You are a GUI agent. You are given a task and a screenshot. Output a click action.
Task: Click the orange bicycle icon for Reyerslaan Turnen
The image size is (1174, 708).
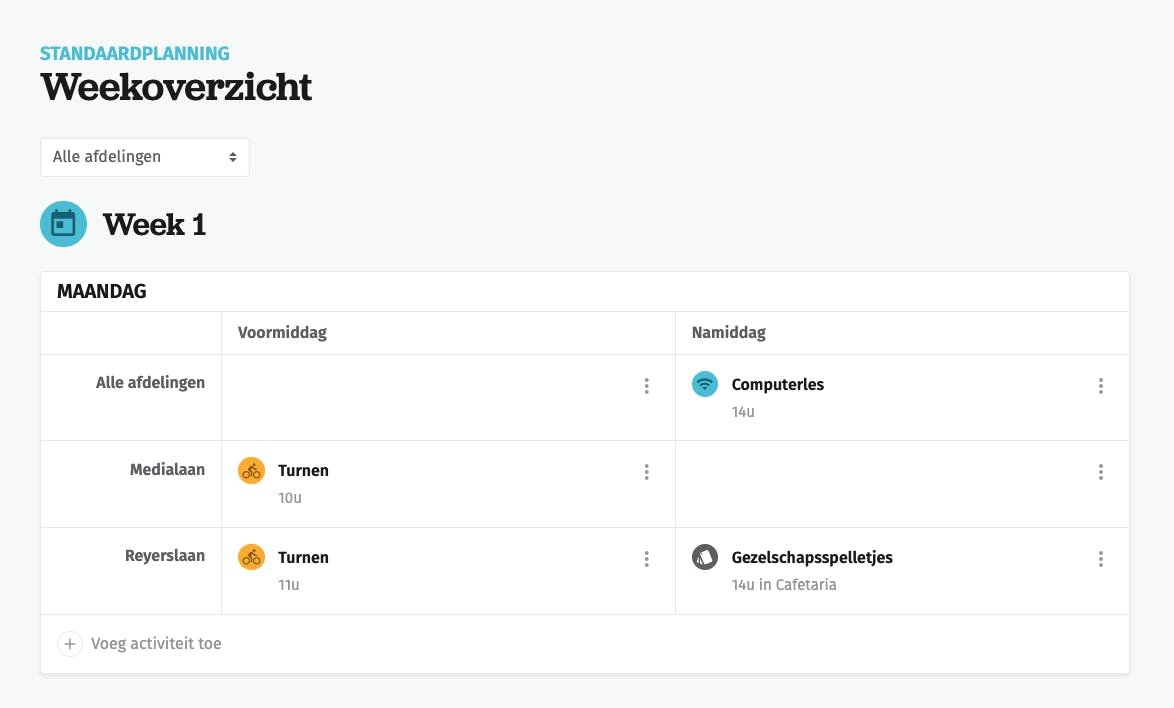point(252,557)
